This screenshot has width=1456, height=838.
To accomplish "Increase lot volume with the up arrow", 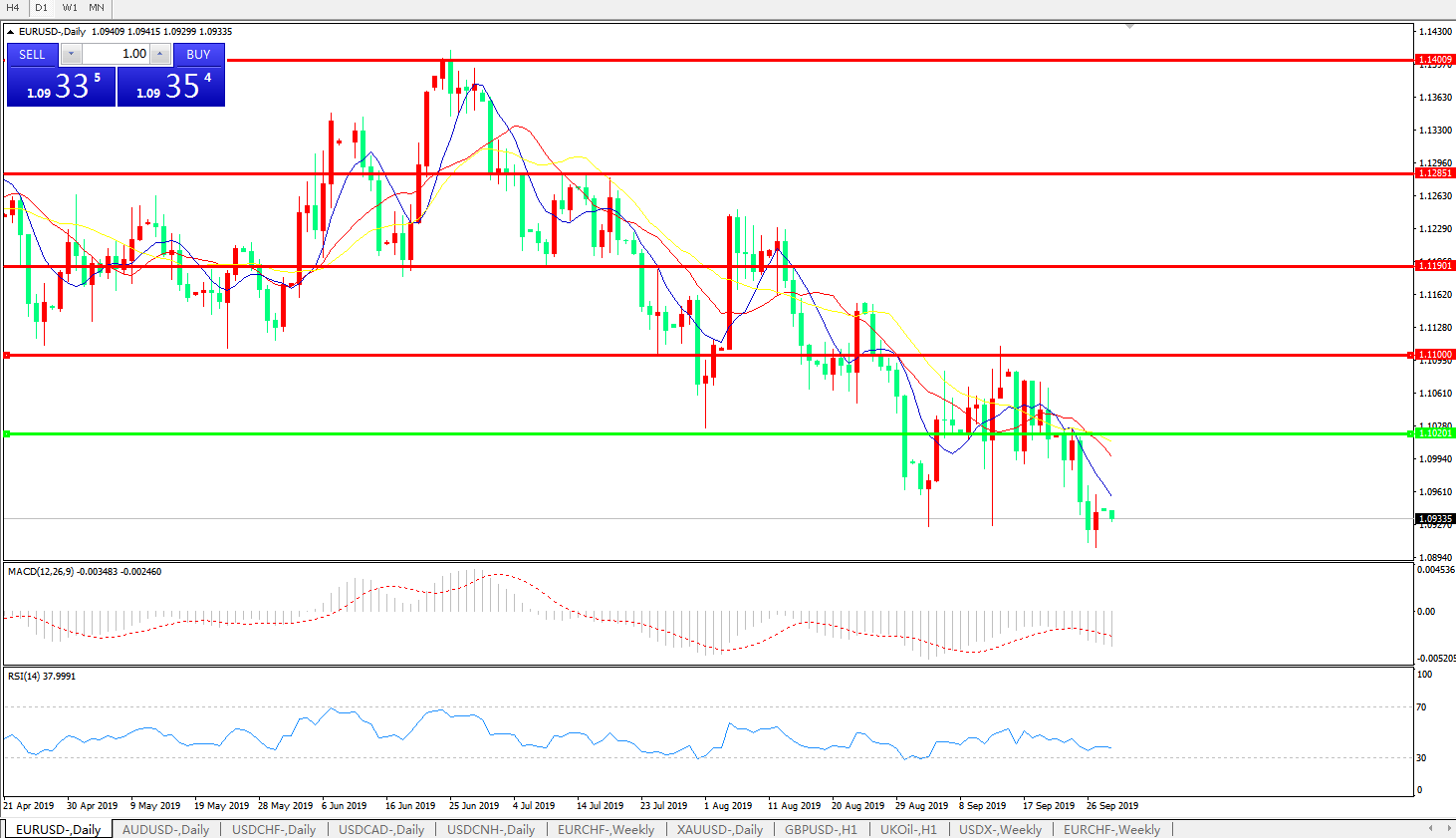I will pyautogui.click(x=159, y=54).
